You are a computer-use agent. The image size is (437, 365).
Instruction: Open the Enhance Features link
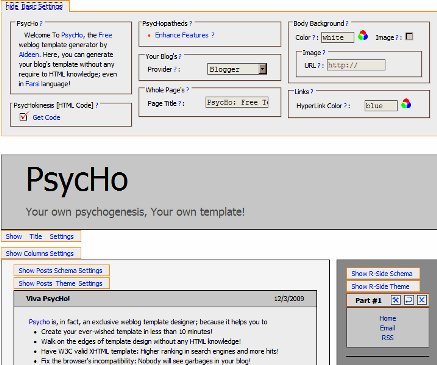pyautogui.click(x=182, y=35)
